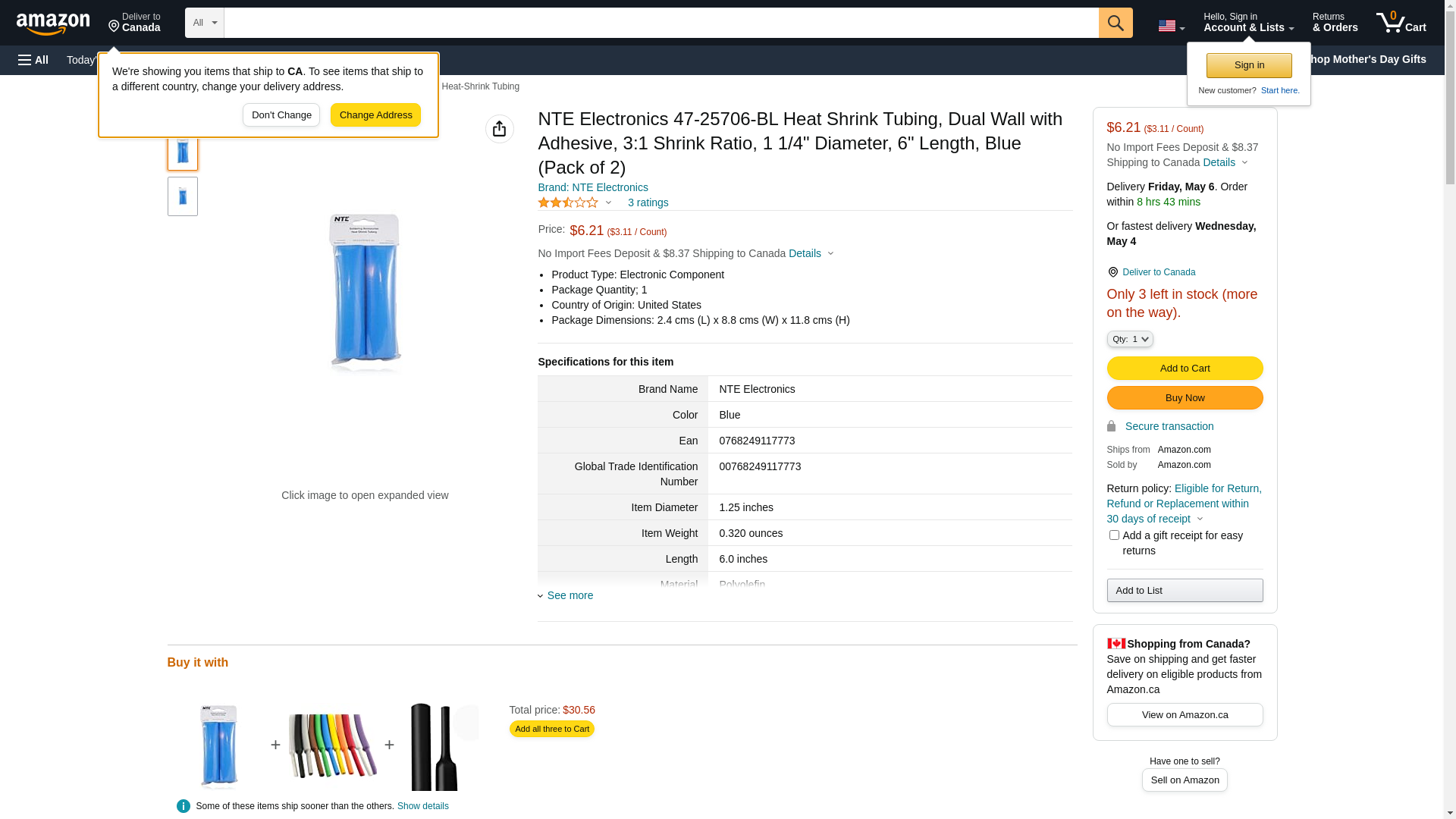Open Returns & Orders

[1335, 23]
